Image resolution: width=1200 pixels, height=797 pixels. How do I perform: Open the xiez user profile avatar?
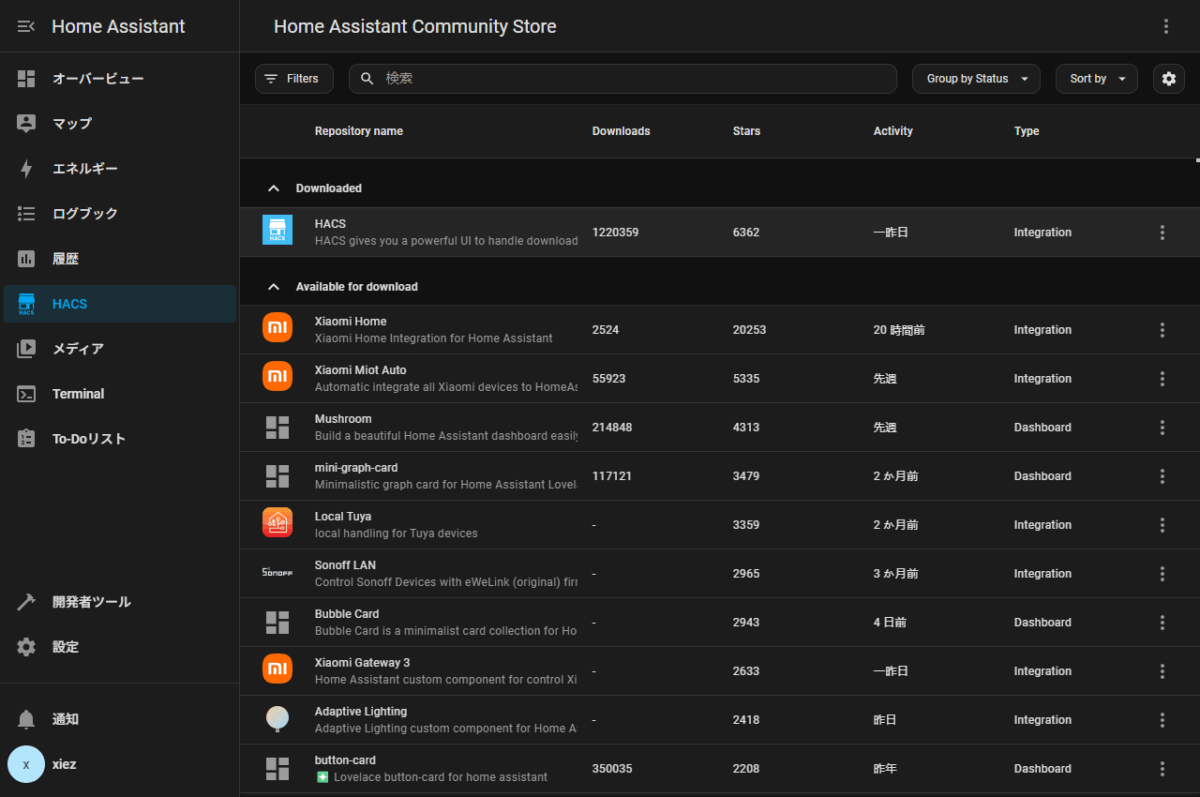pyautogui.click(x=26, y=764)
